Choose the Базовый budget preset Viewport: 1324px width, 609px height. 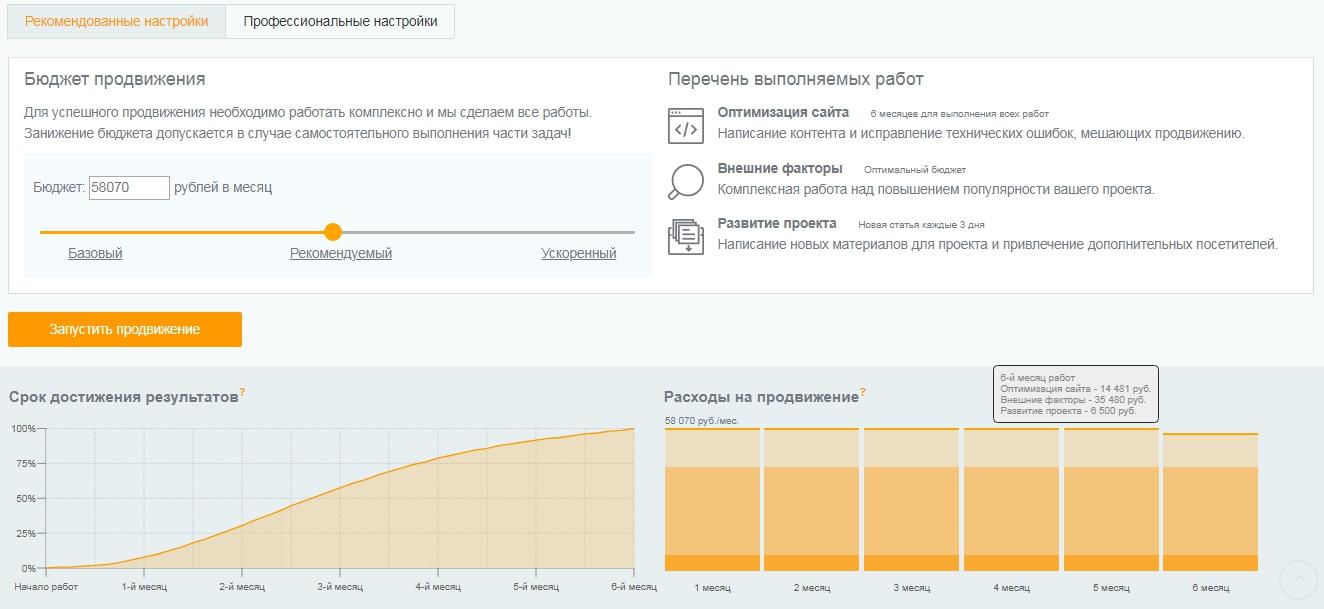click(x=95, y=254)
